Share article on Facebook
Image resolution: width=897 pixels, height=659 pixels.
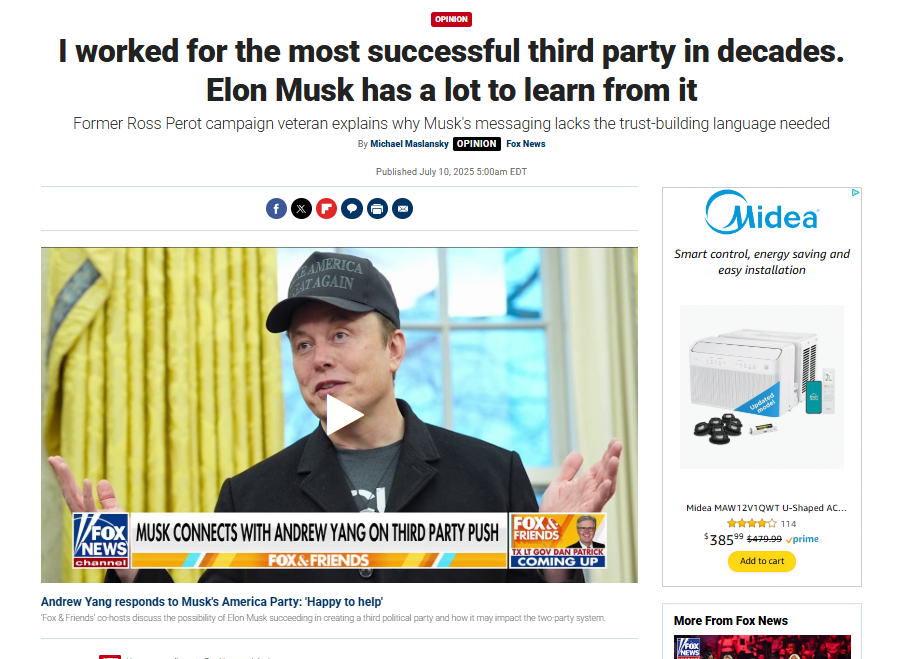point(276,209)
